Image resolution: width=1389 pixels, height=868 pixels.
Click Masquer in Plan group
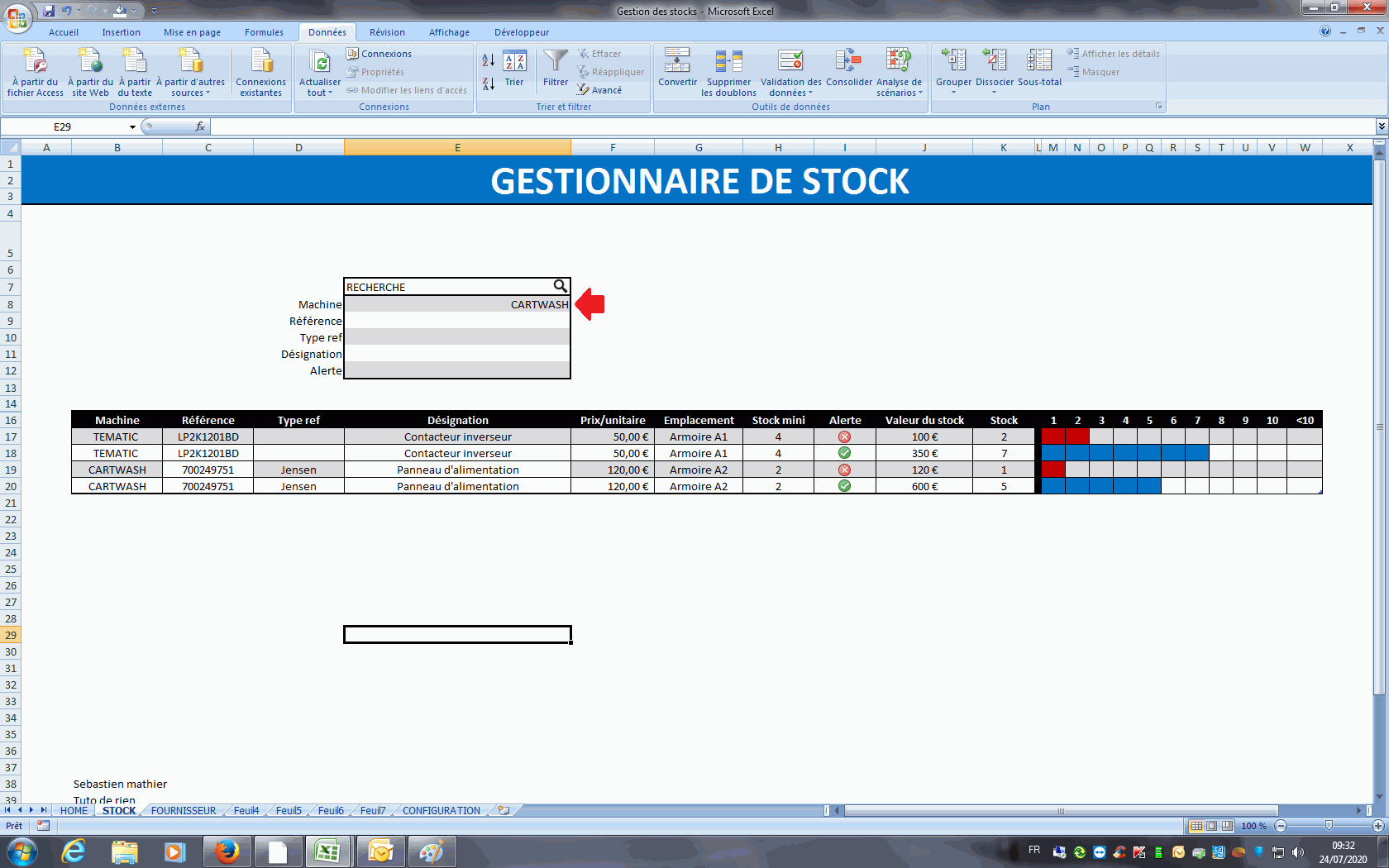point(1093,72)
